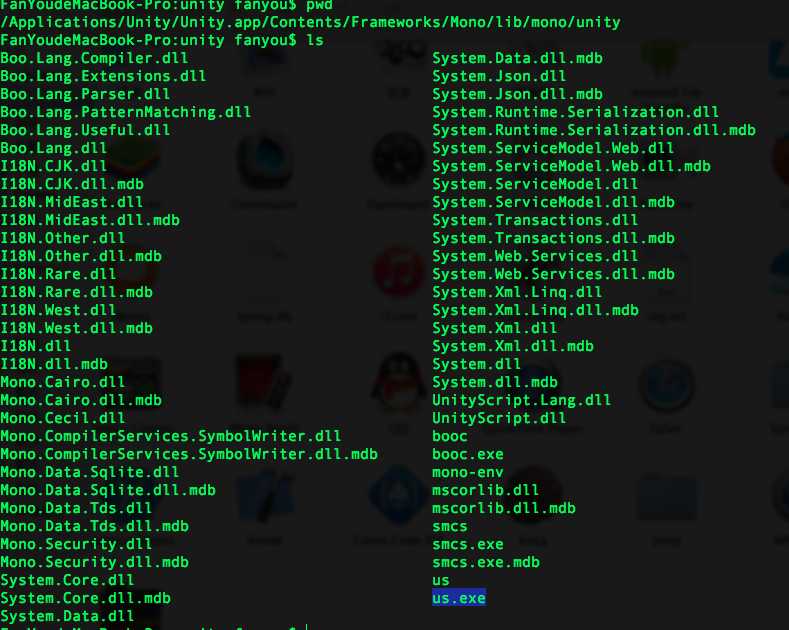Screen dimensions: 789x630
Task: Select System.Core.dll.mdb entry
Action: click(86, 598)
